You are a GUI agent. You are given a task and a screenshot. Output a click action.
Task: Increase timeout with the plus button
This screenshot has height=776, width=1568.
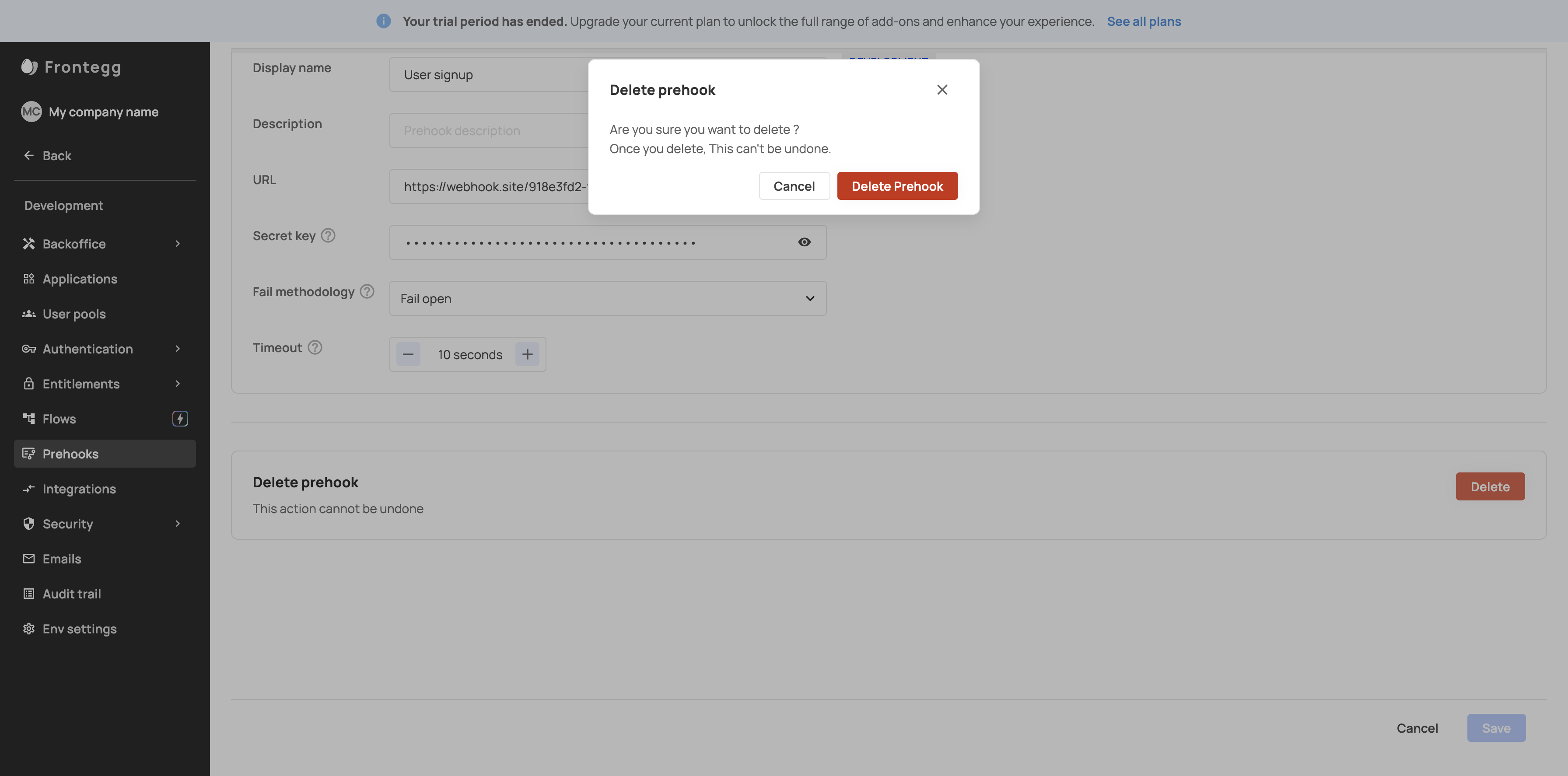[527, 354]
